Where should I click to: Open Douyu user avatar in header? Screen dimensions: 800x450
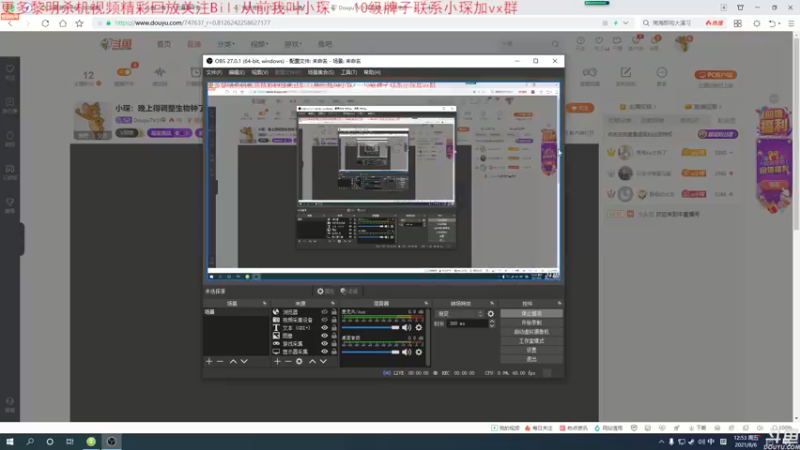pyautogui.click(x=683, y=43)
